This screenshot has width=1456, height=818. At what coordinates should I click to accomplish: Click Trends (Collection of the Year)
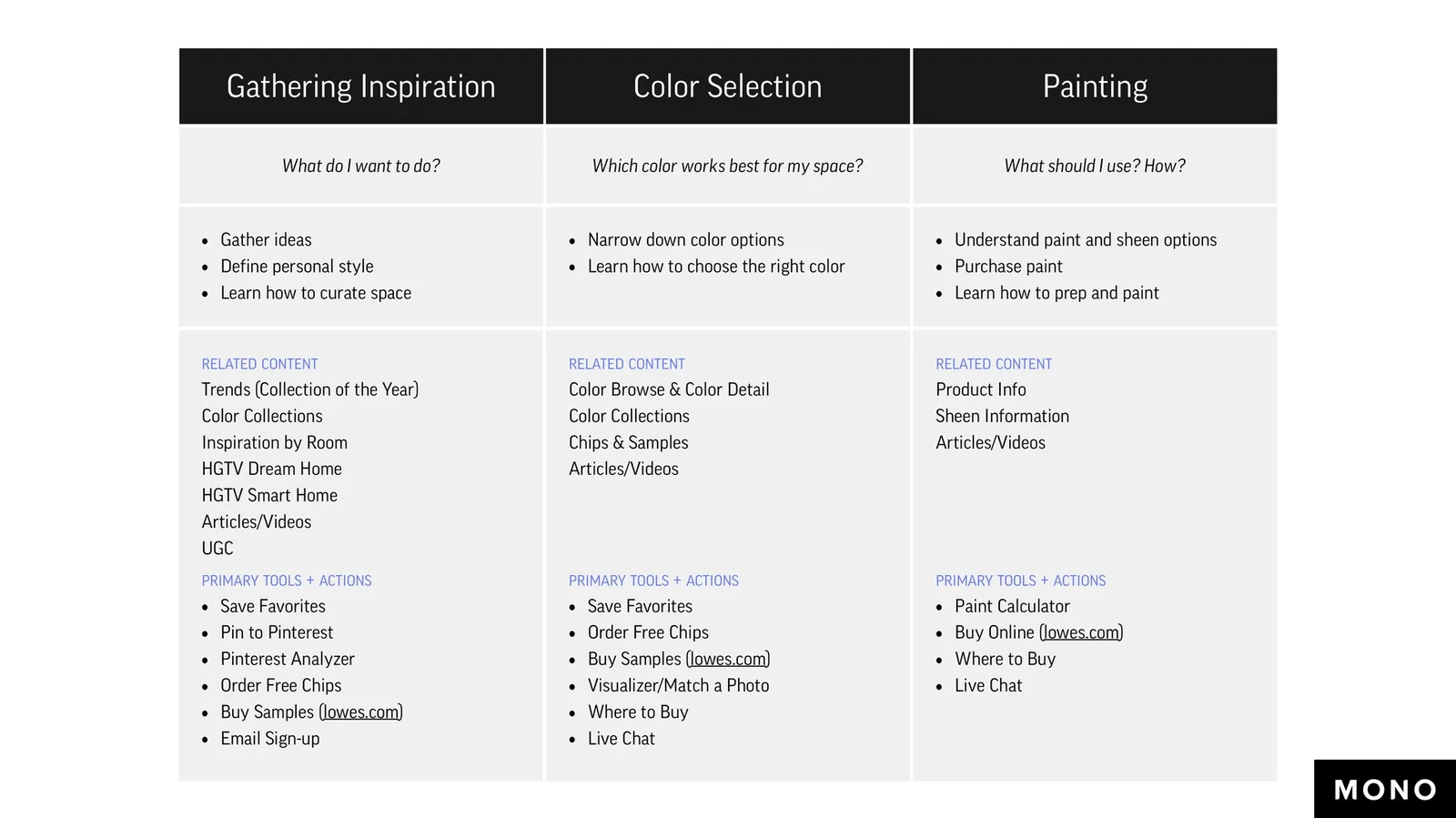click(x=310, y=389)
